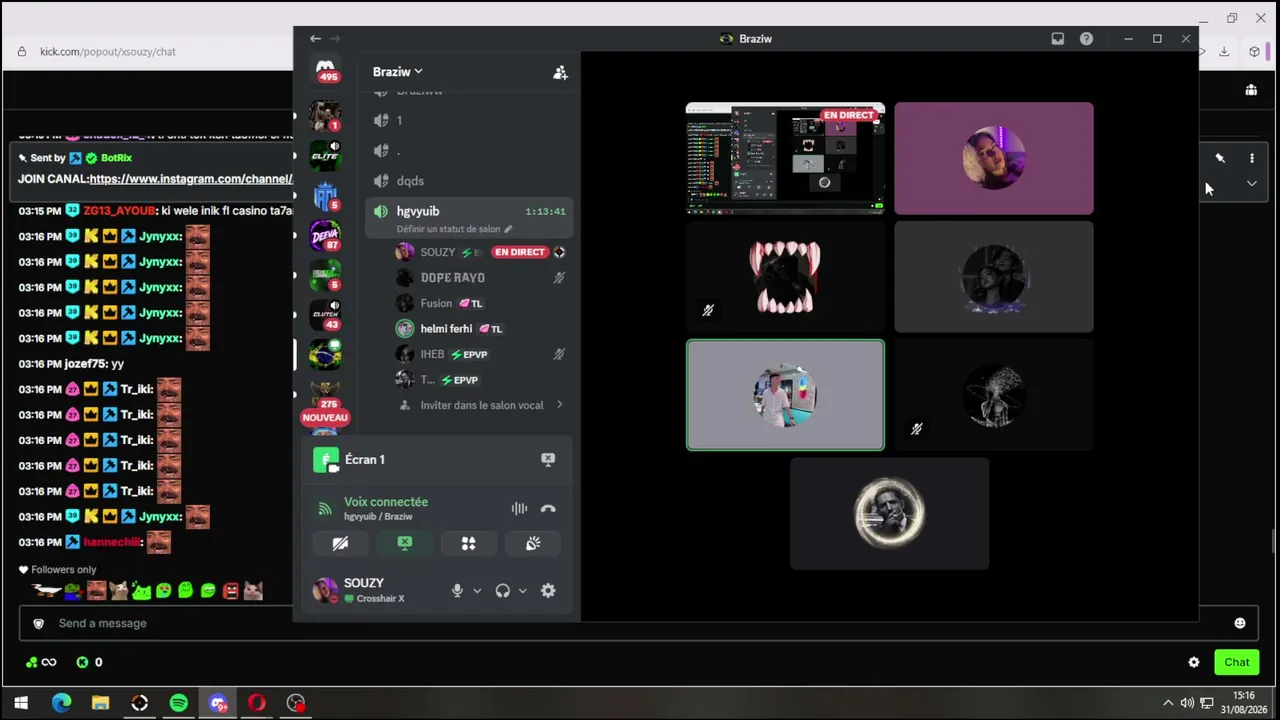The image size is (1280, 720).
Task: Click the green Chat send button
Action: (x=1237, y=662)
